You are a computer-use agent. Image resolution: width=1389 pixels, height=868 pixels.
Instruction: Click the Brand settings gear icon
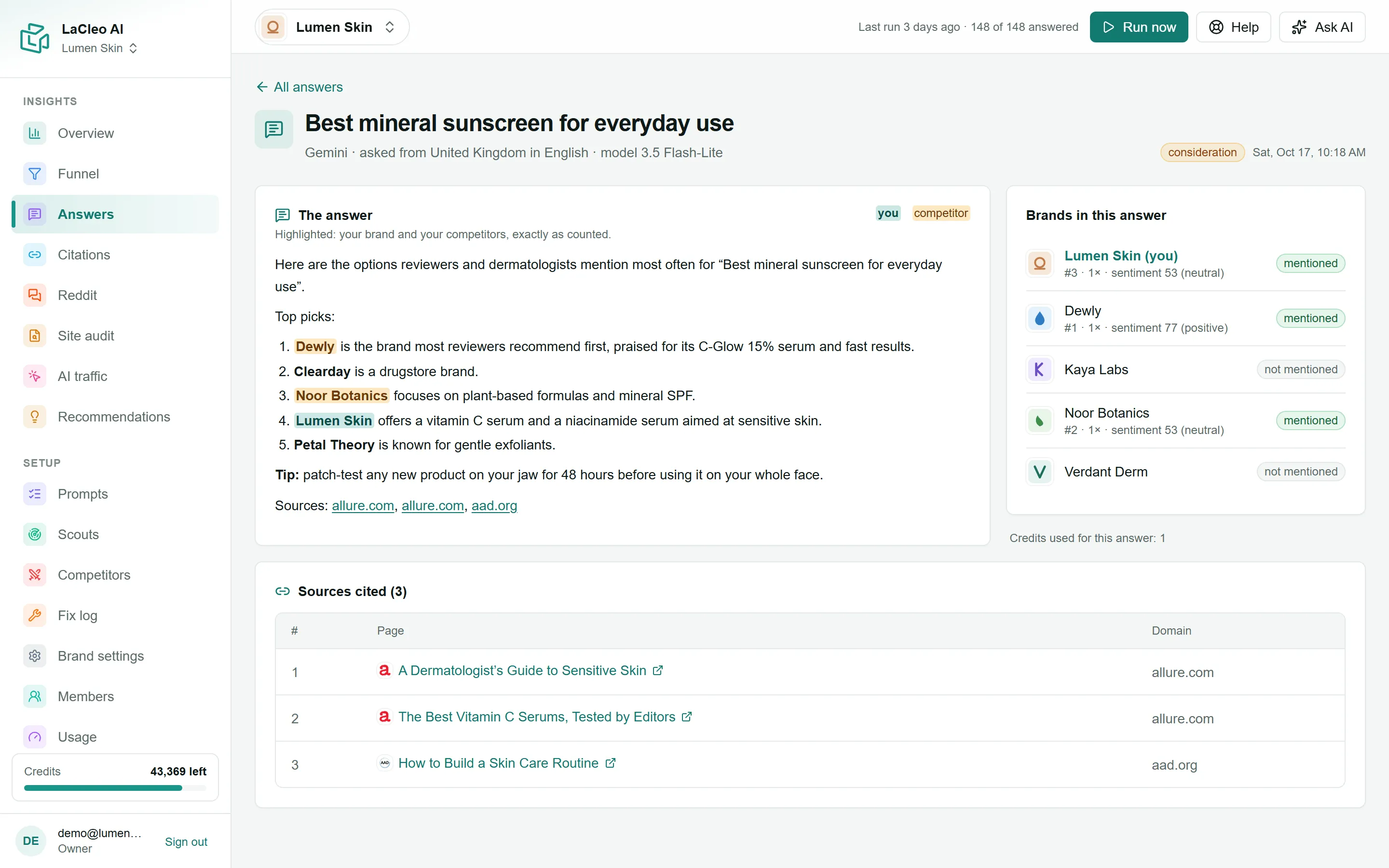(x=34, y=656)
